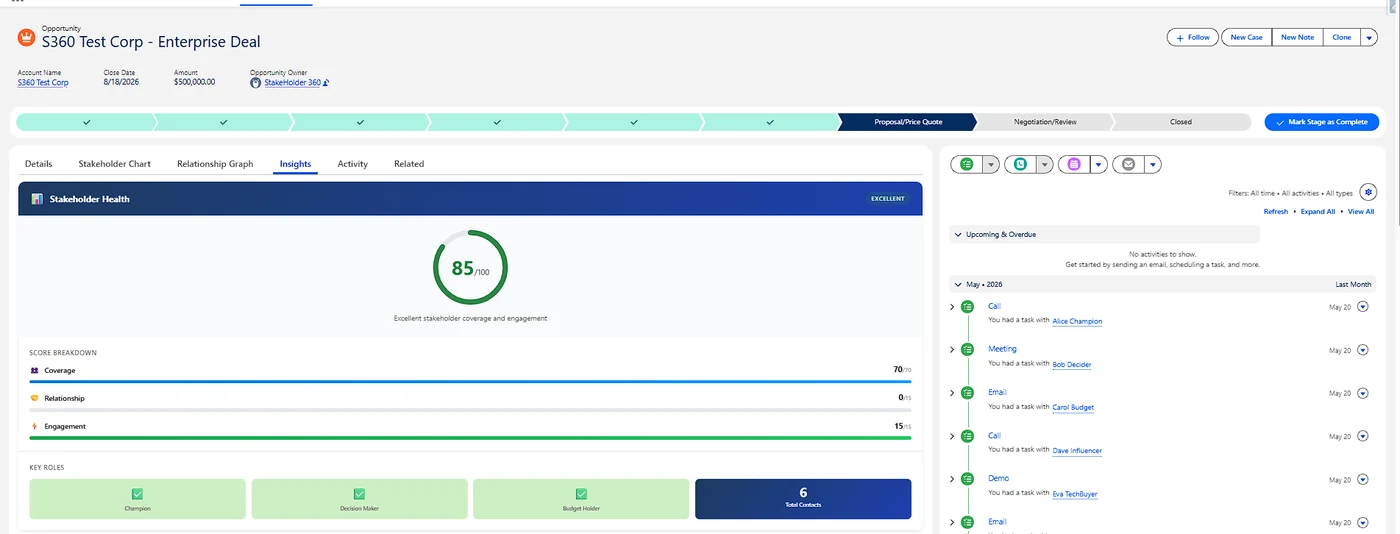Click the task icon beside Eva TechBuyer demo
Viewport: 1400px width, 534px height.
(x=967, y=479)
